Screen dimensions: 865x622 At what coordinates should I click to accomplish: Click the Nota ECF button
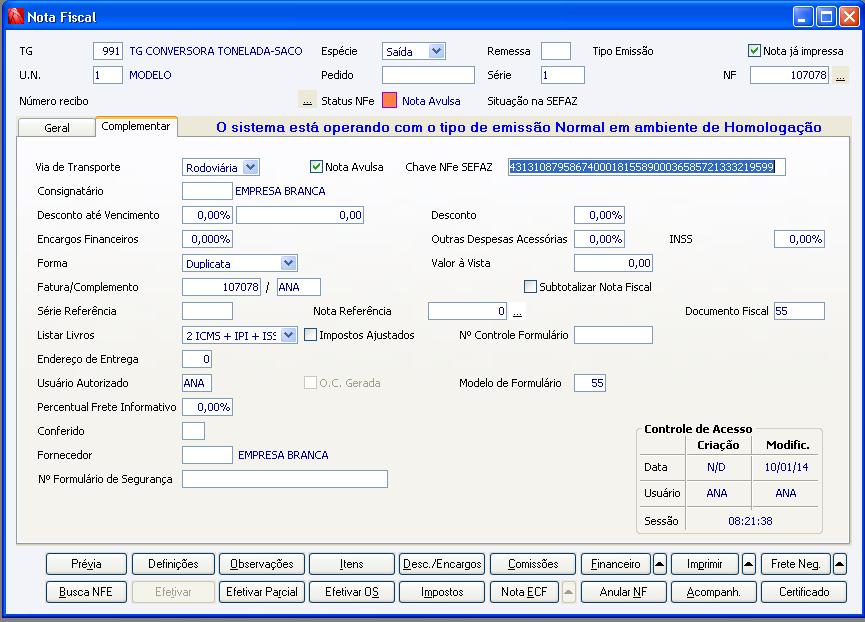coord(524,592)
